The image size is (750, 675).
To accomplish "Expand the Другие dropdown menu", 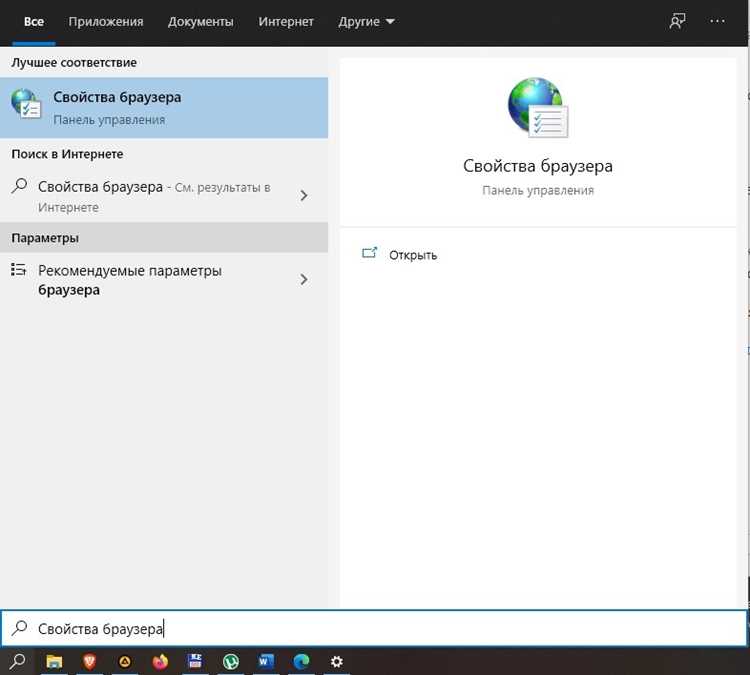I will [366, 22].
